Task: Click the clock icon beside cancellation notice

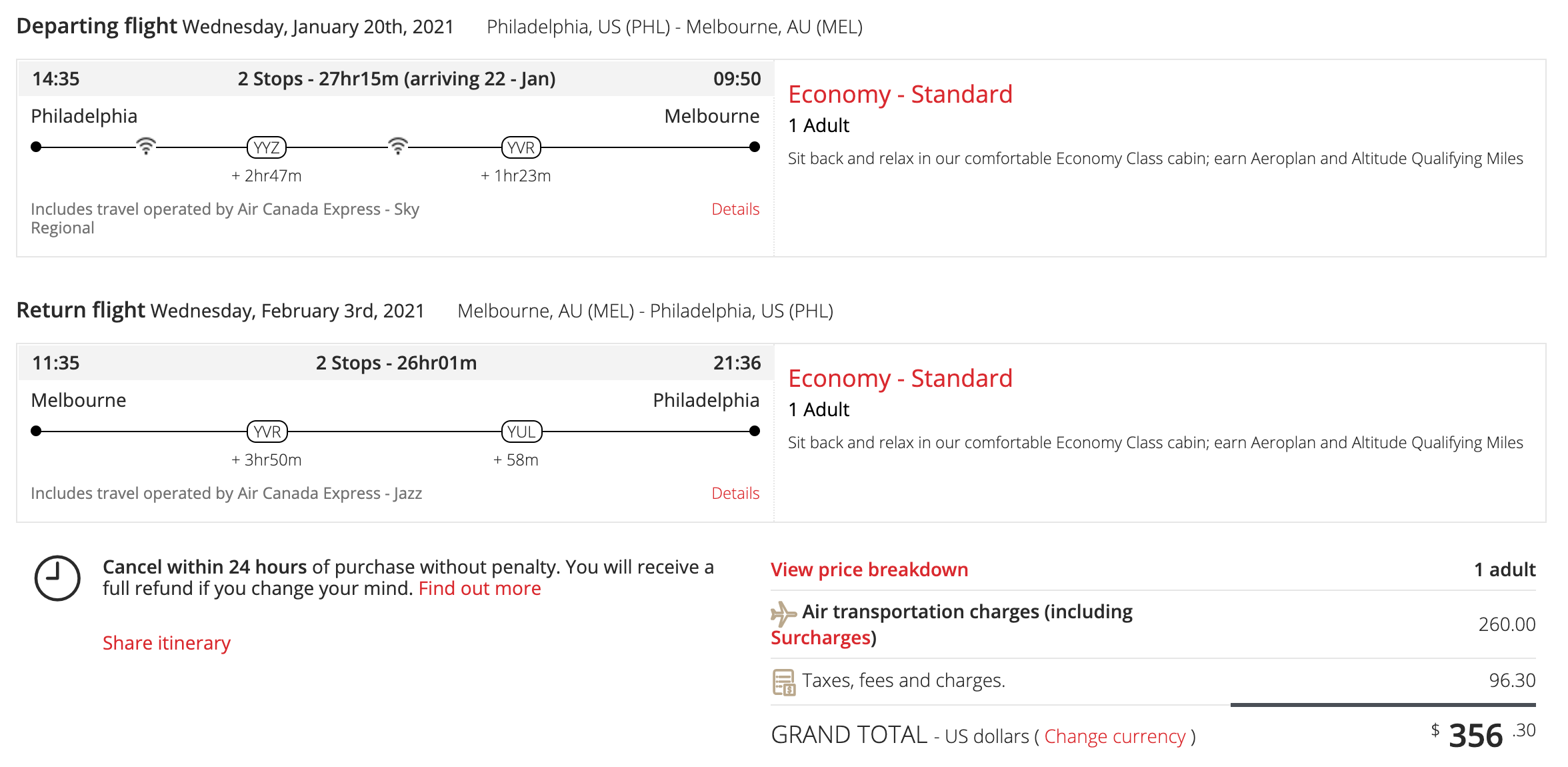Action: click(x=57, y=578)
